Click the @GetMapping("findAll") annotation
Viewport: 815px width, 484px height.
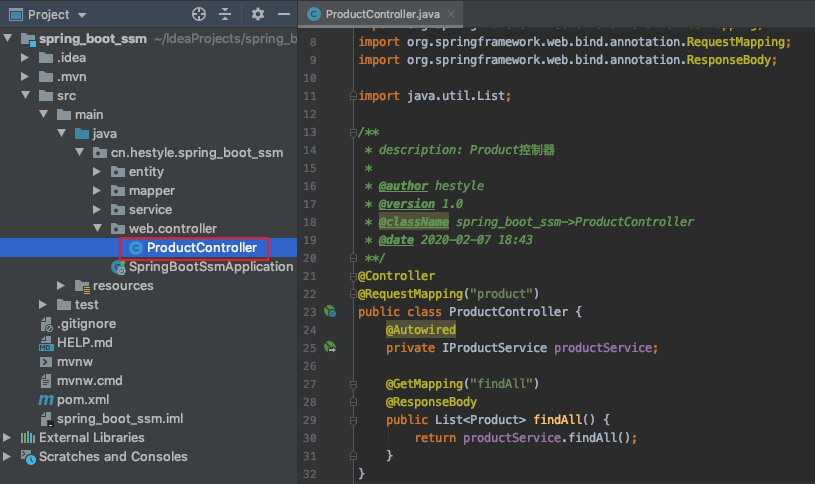pos(463,384)
